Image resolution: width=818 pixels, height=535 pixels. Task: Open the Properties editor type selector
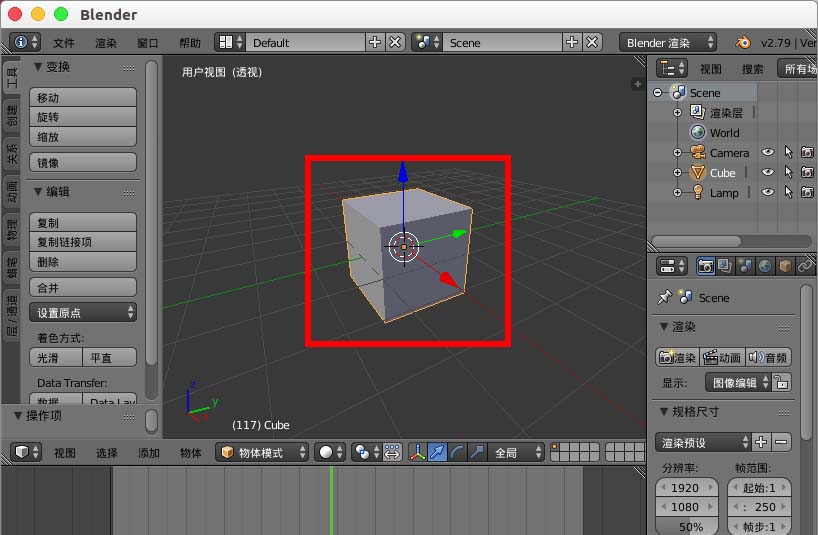coord(672,266)
